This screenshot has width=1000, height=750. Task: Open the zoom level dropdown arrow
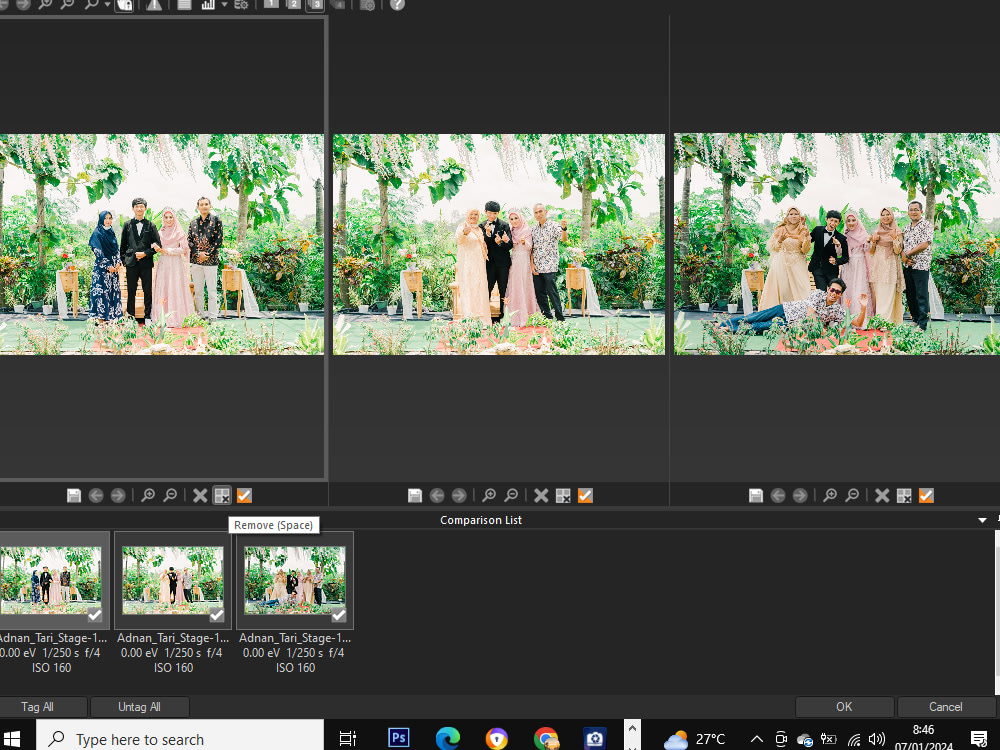tap(107, 5)
